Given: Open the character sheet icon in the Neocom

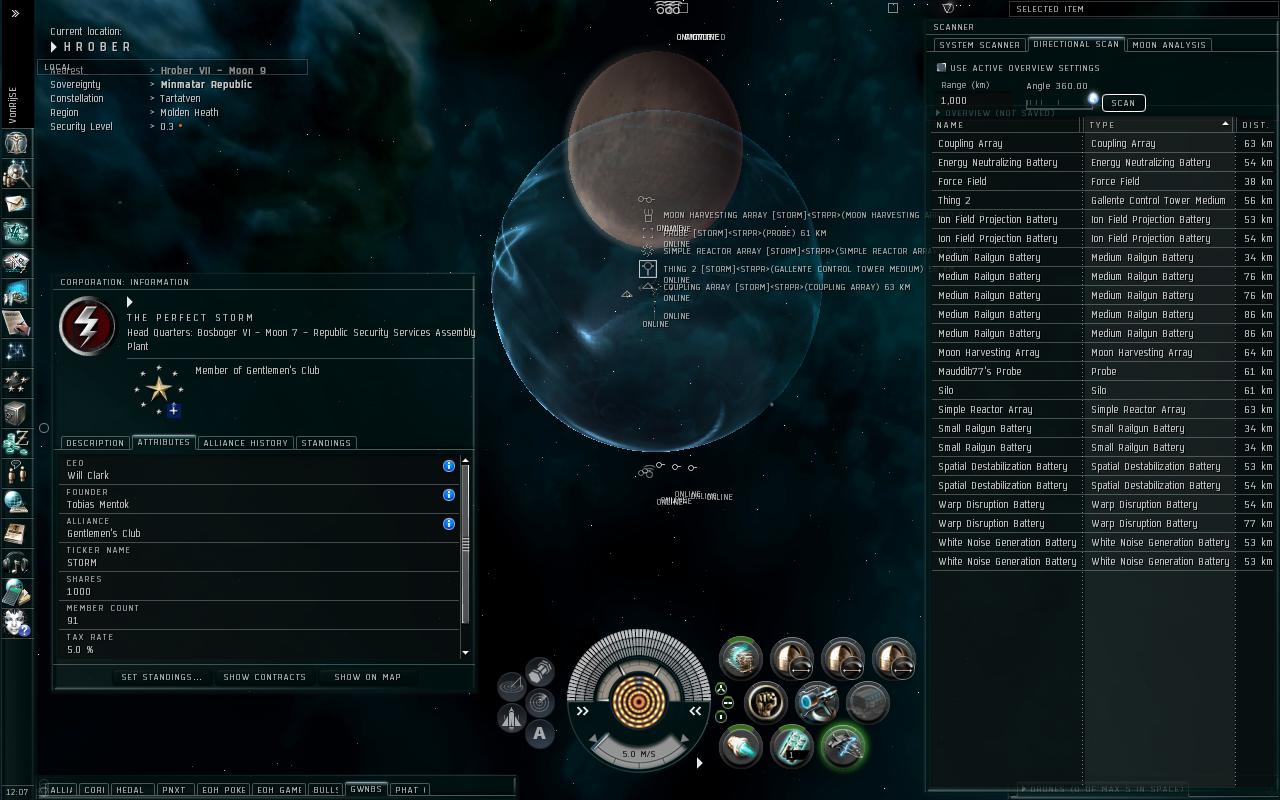Looking at the screenshot, I should point(16,143).
